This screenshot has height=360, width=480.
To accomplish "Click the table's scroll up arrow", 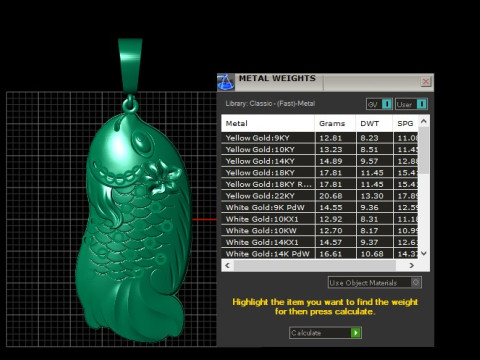I will [x=424, y=121].
